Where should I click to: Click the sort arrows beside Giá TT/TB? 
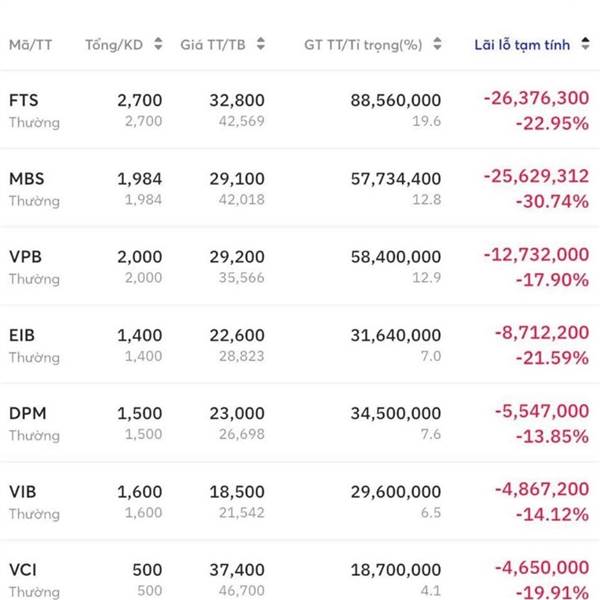point(260,45)
